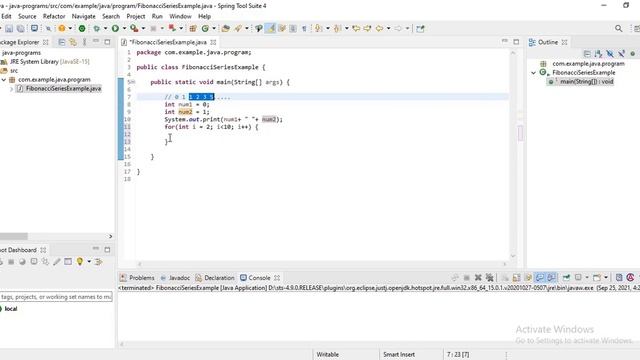The image size is (640, 360).
Task: Click the New Java Class icon
Action: [x=205, y=29]
